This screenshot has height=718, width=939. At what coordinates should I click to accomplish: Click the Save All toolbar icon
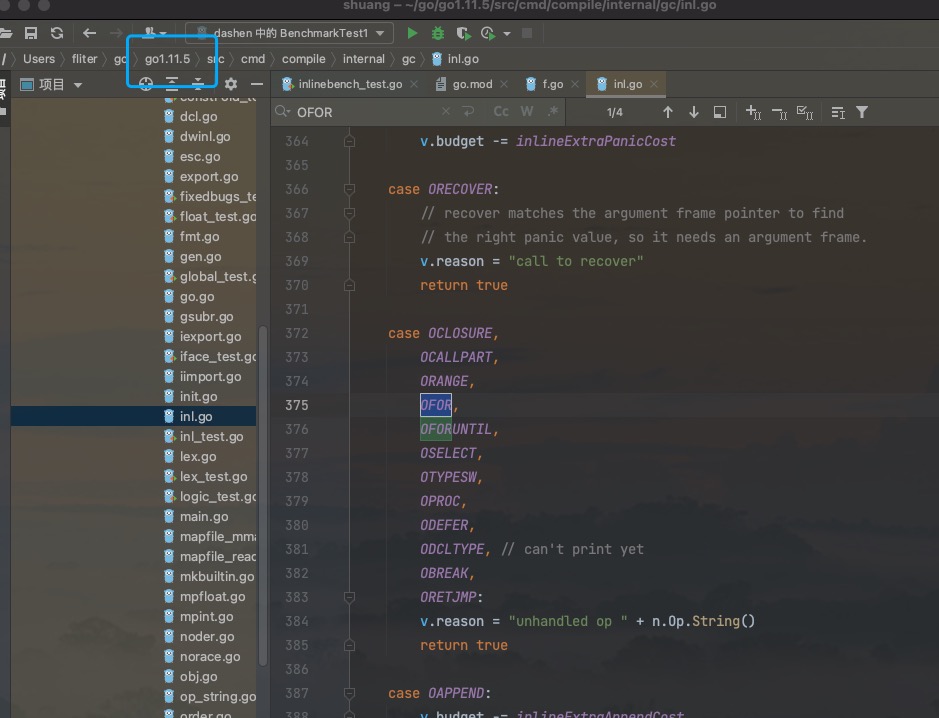pos(31,33)
